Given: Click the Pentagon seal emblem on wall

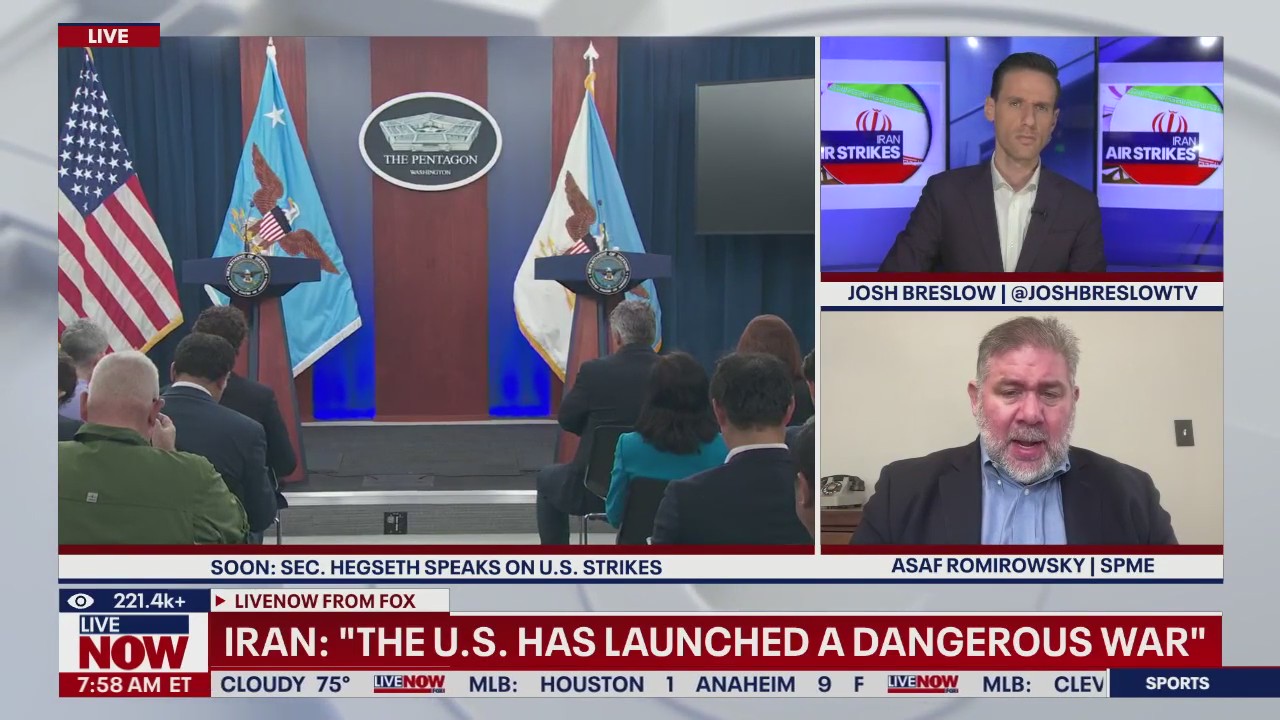Looking at the screenshot, I should click(430, 141).
